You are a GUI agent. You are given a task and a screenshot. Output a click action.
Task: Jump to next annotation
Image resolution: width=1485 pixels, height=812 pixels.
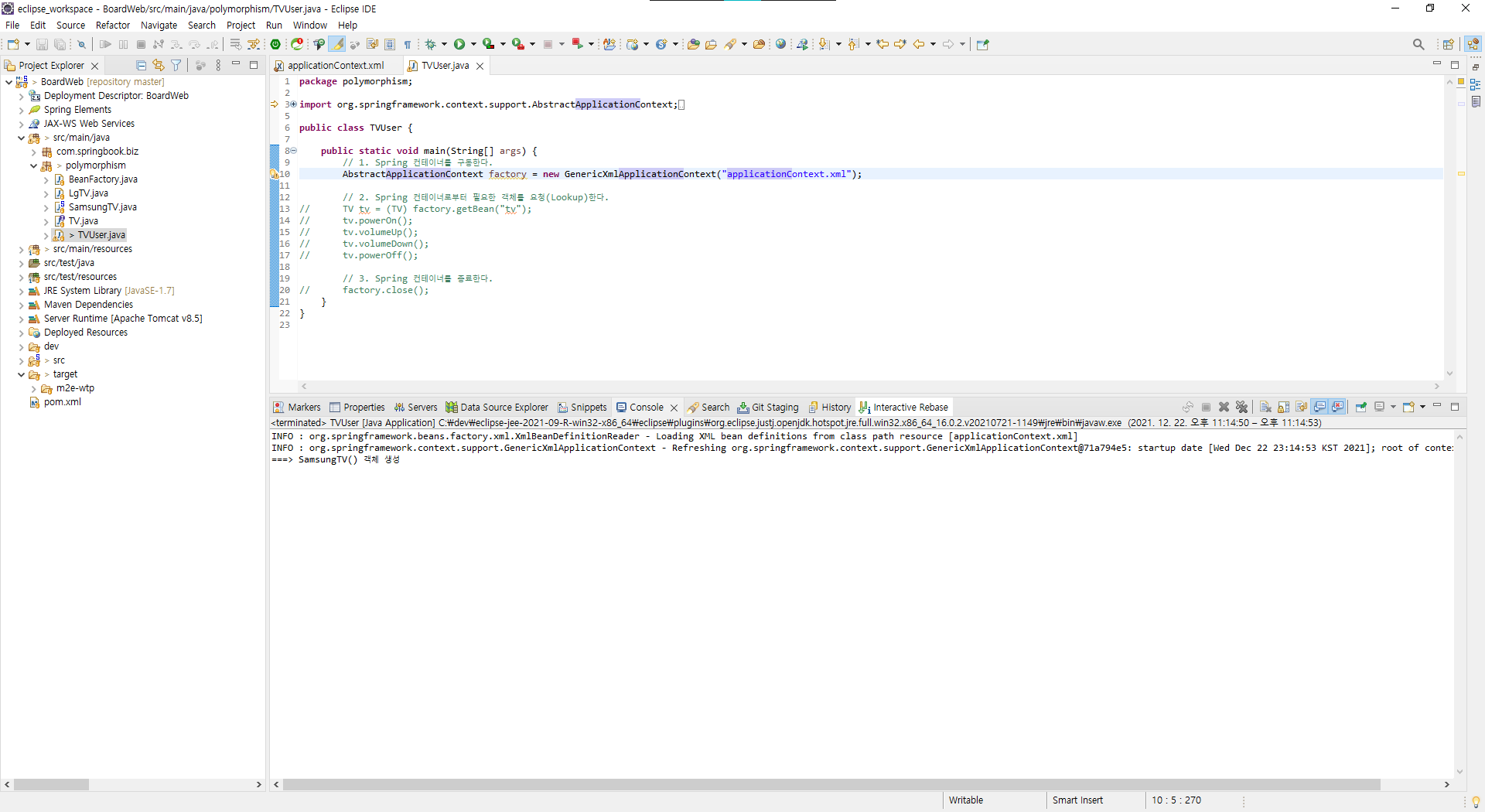pyautogui.click(x=824, y=44)
